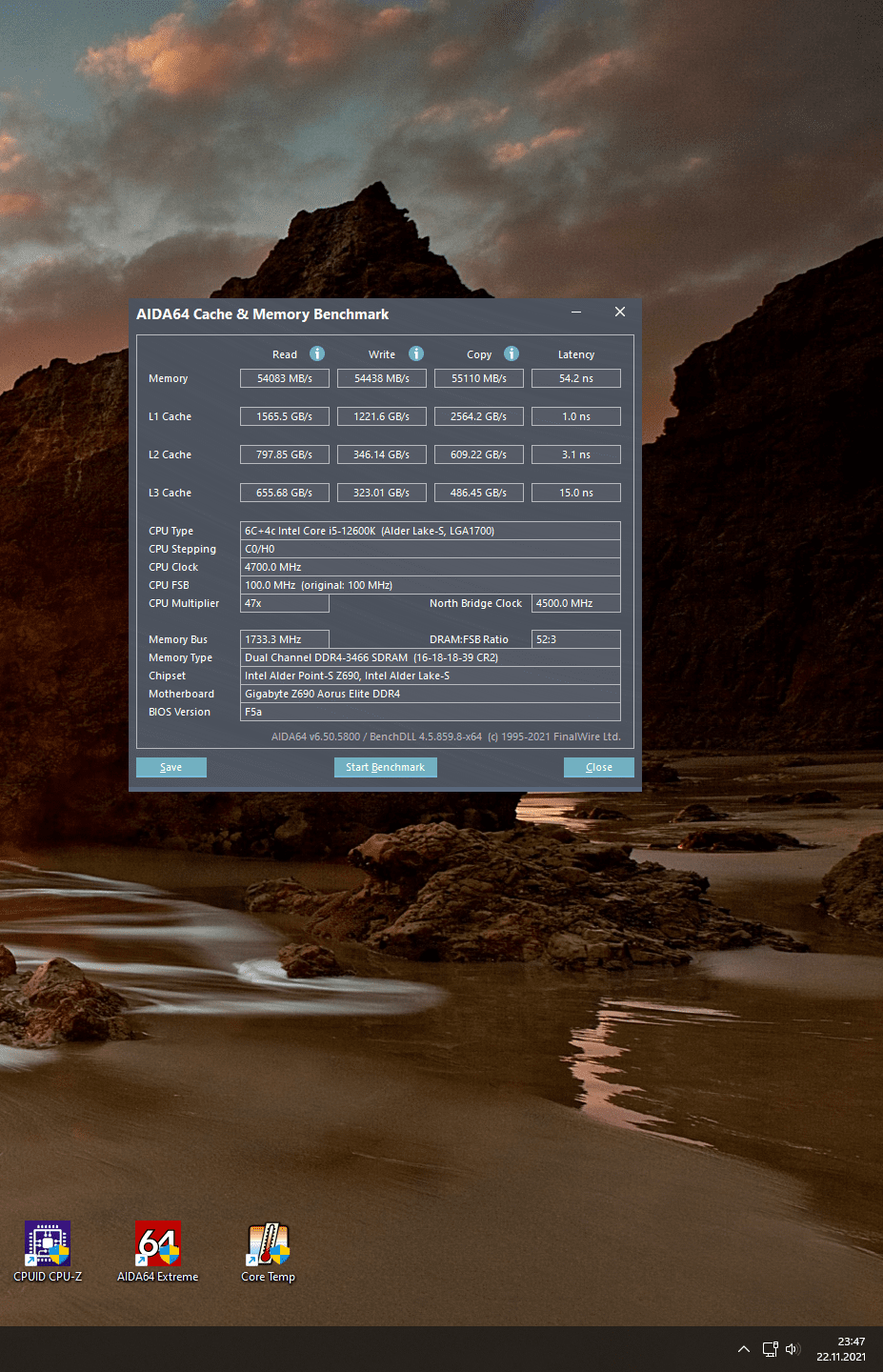Click the Write info icon
Screen dimensions: 883x1372
click(x=416, y=353)
